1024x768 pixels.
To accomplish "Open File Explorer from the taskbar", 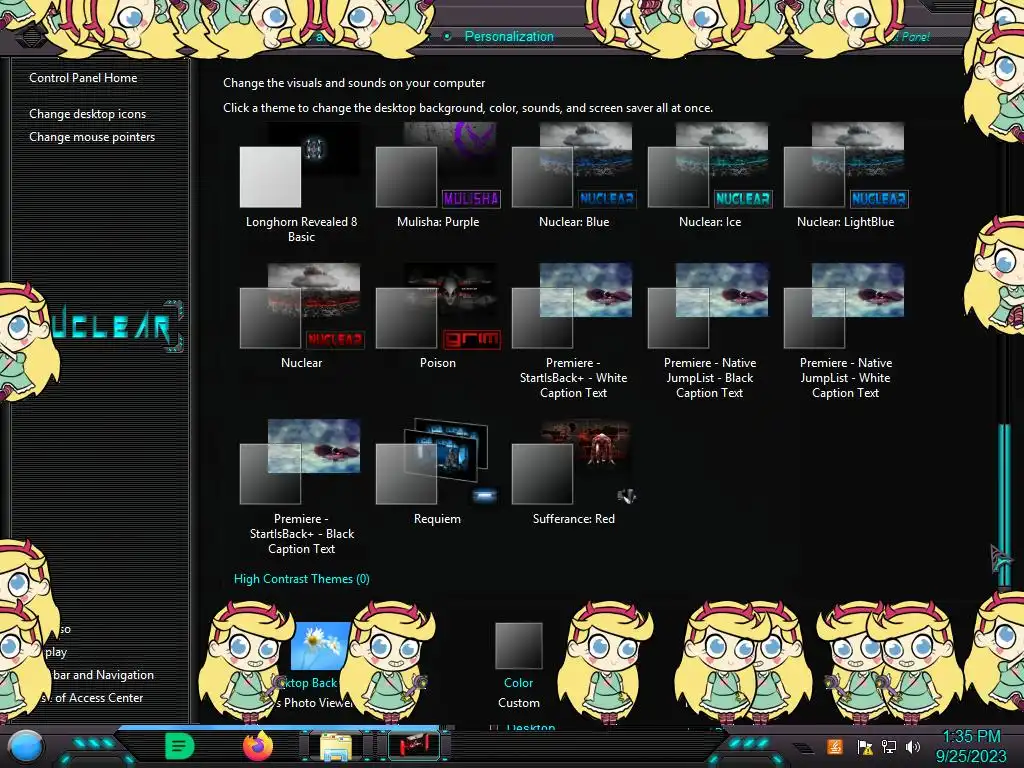I will tap(336, 746).
